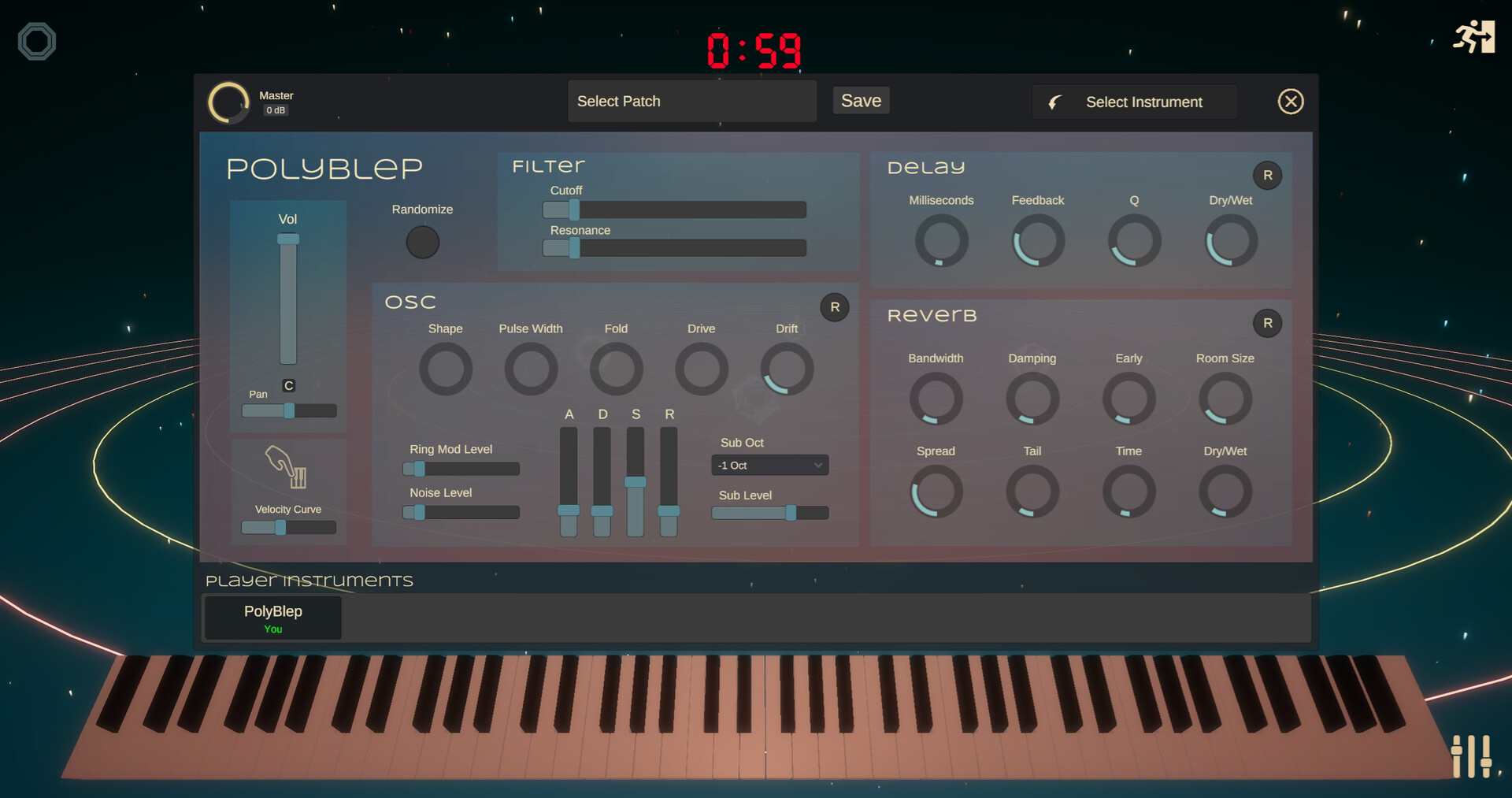Viewport: 1512px width, 798px height.
Task: Open the Sub Oct dropdown
Action: point(769,465)
